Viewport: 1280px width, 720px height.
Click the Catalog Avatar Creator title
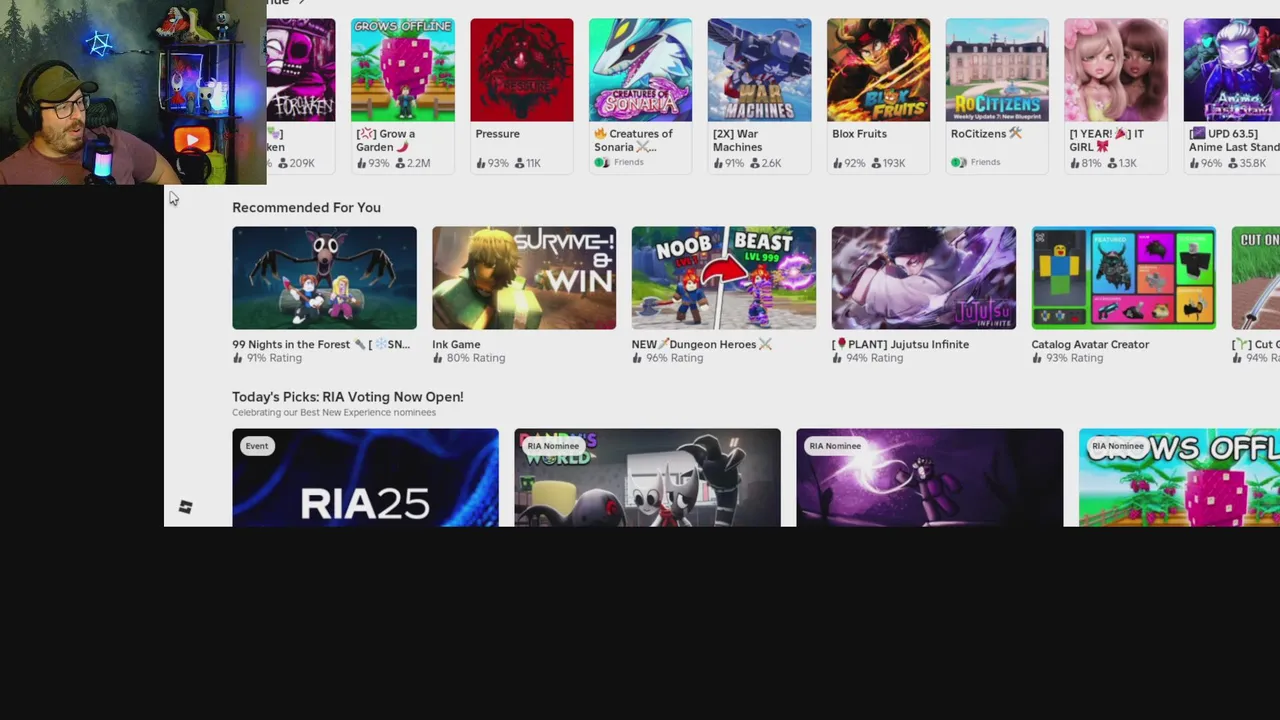[x=1090, y=344]
